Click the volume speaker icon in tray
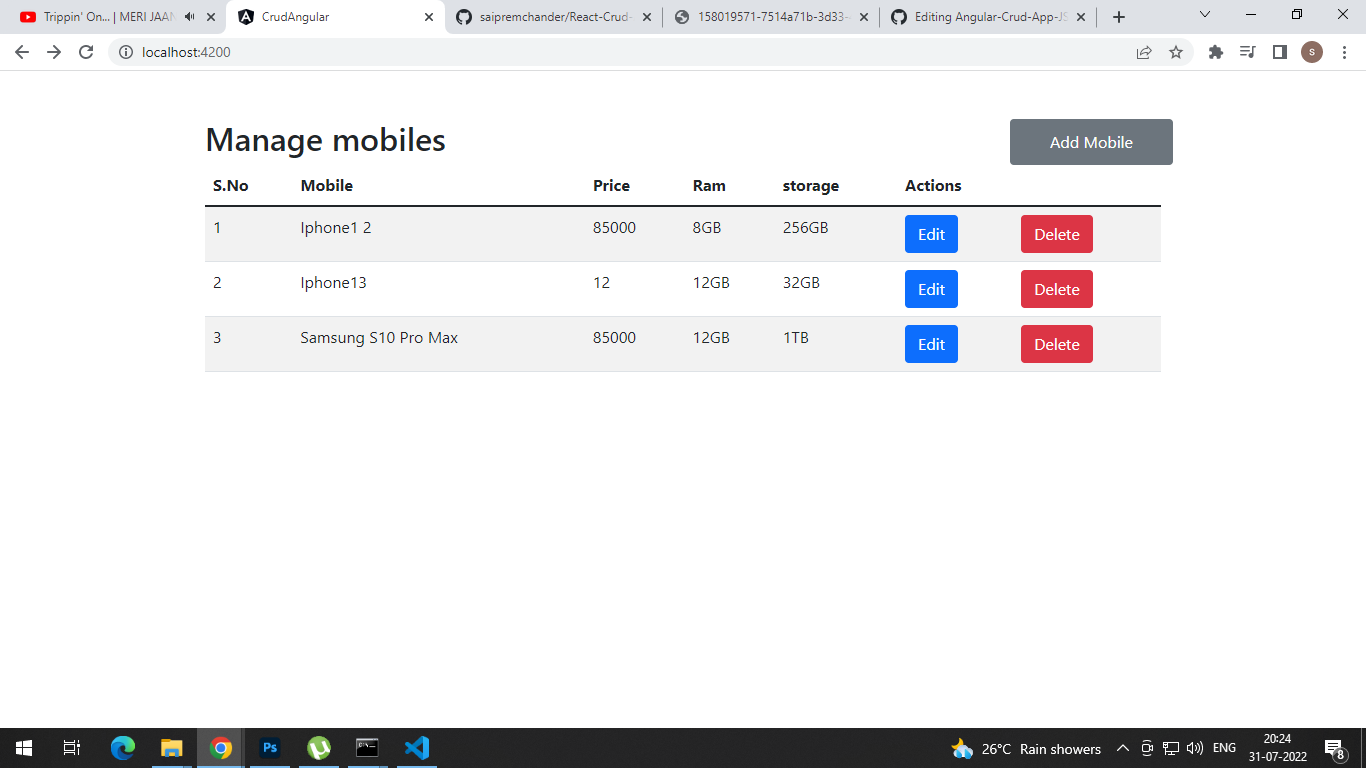1366x768 pixels. point(1194,748)
